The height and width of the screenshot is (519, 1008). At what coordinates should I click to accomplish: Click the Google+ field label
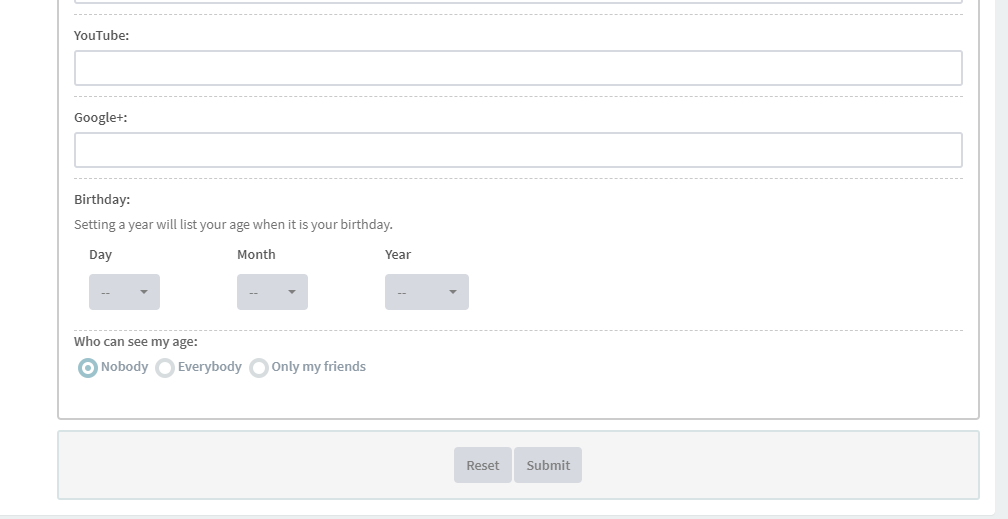(x=101, y=118)
